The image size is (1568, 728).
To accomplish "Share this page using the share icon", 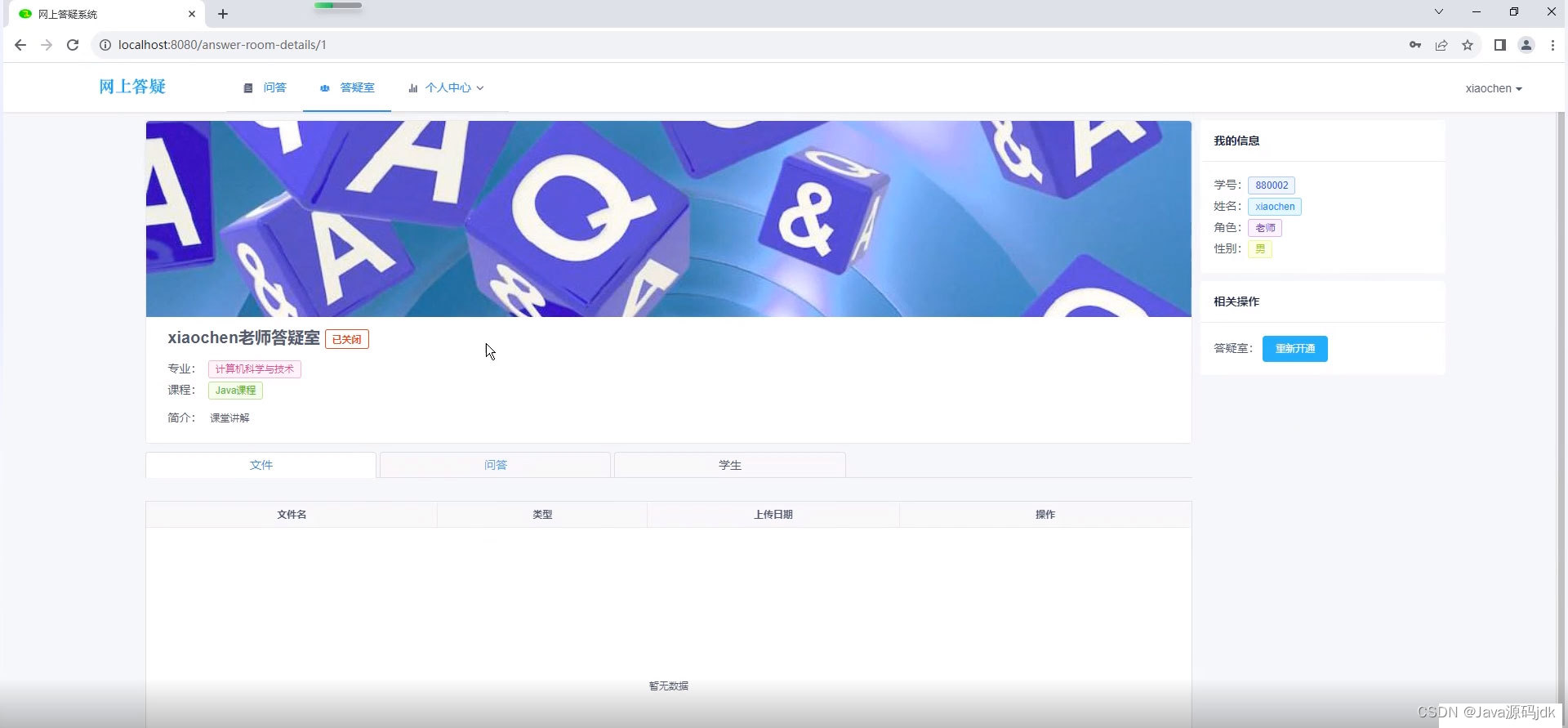I will [x=1441, y=45].
